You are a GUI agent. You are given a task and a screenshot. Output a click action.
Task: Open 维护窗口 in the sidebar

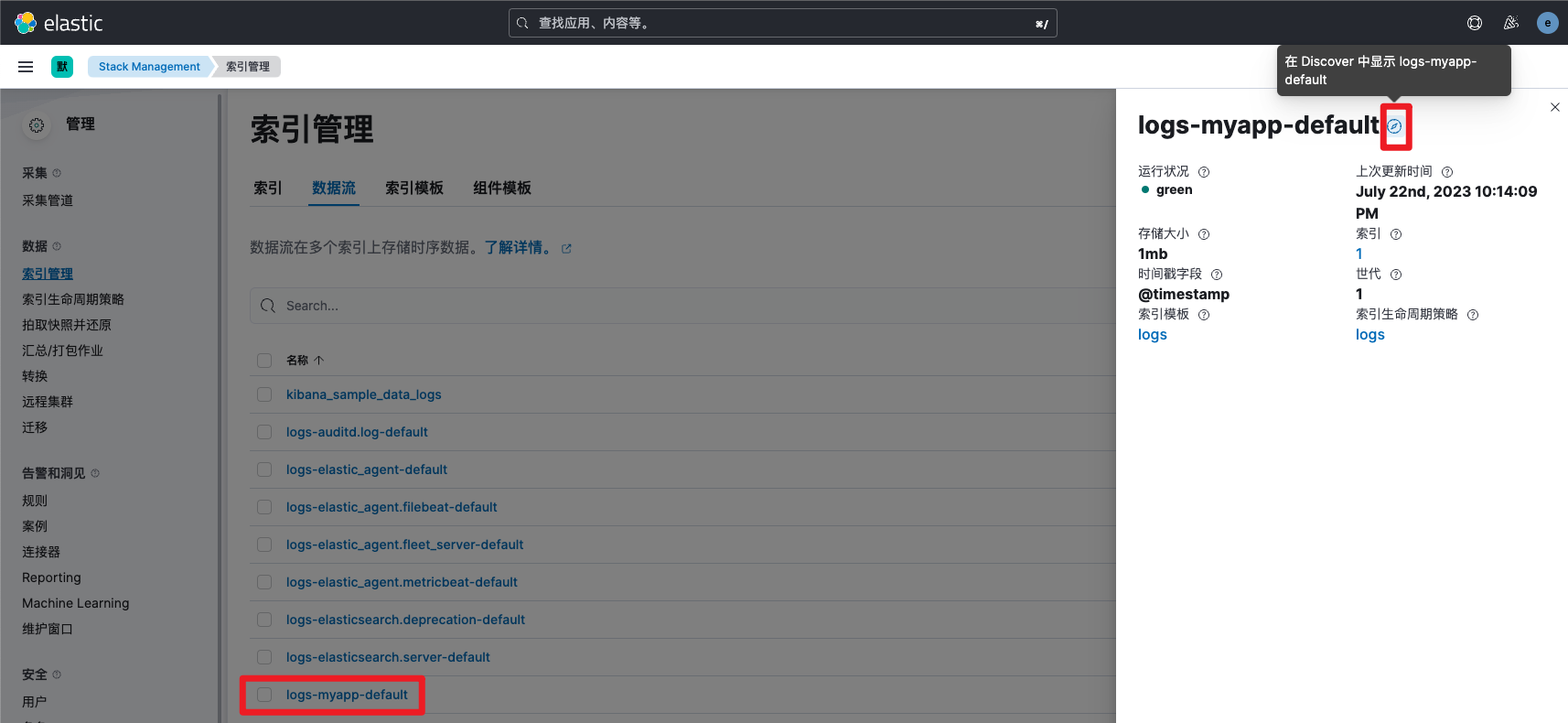(48, 629)
